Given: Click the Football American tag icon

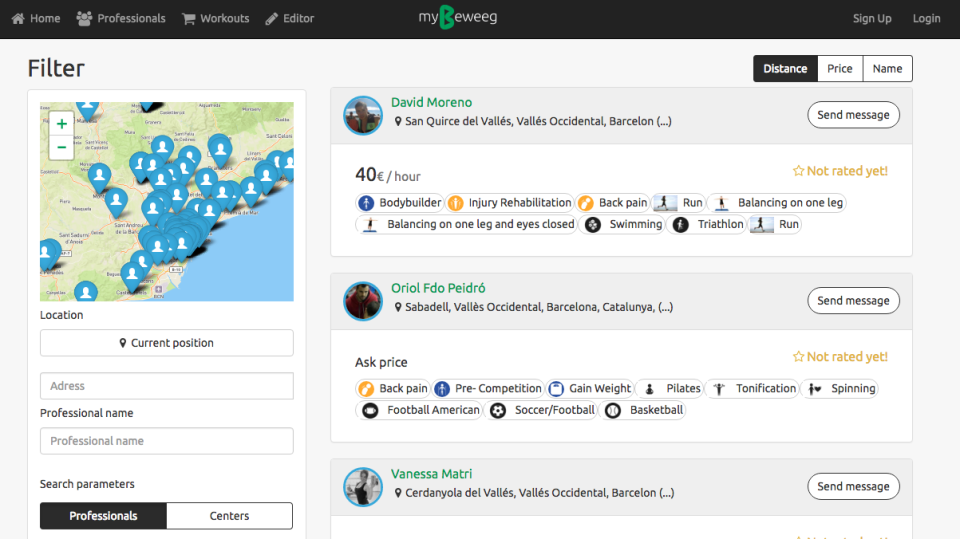Looking at the screenshot, I should pyautogui.click(x=370, y=410).
